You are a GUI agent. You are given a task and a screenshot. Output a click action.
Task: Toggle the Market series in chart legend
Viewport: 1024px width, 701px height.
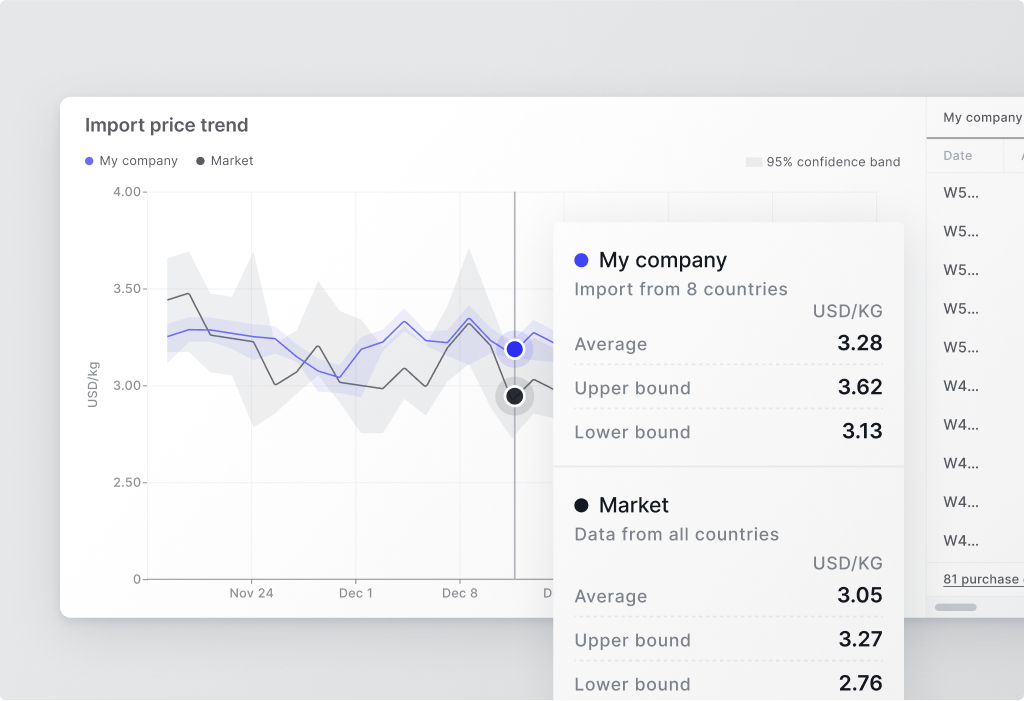coord(225,161)
